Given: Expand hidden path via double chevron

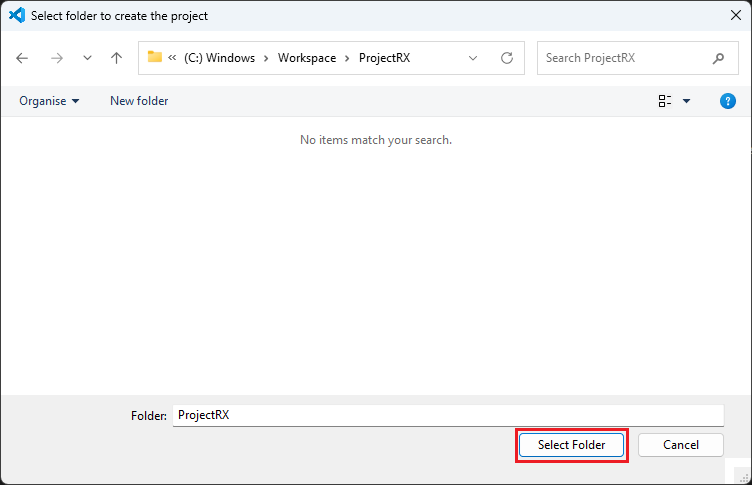Looking at the screenshot, I should coord(172,58).
